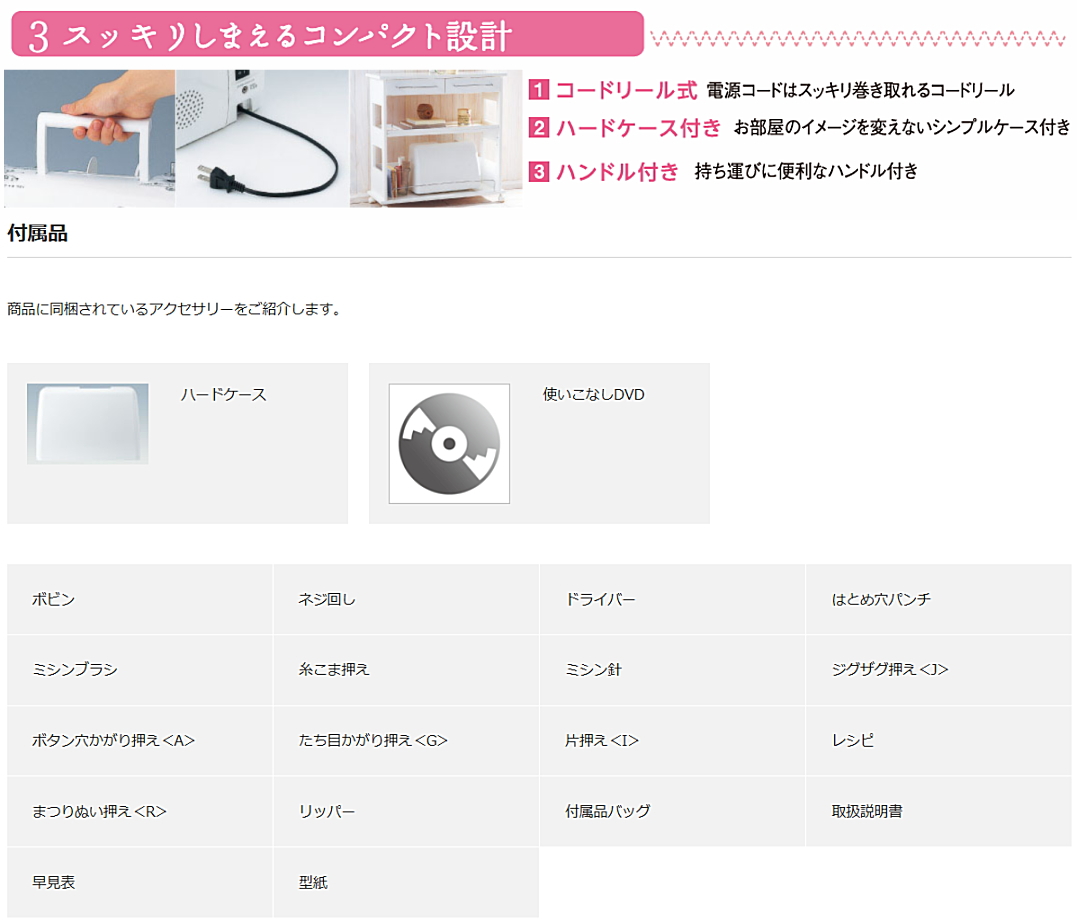Viewport: 1077px width, 922px height.
Task: Click the white storage shelf photo
Action: click(436, 138)
